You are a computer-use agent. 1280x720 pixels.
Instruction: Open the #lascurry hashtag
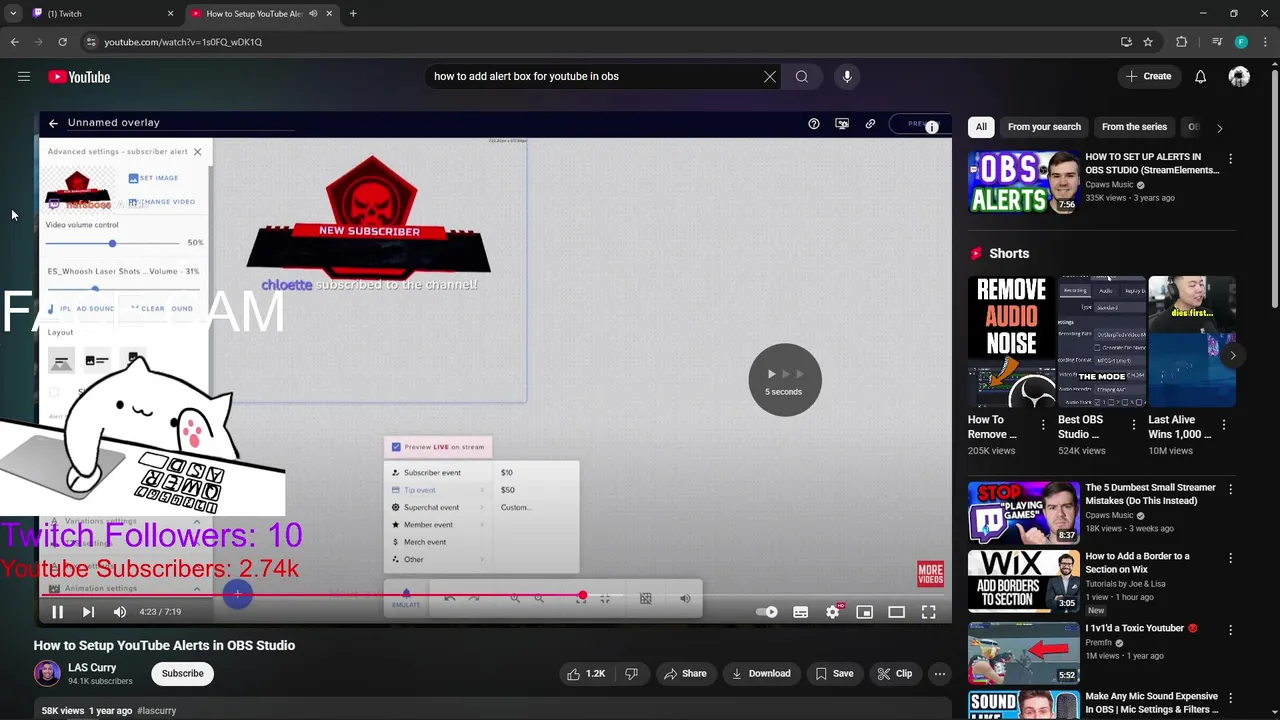coord(157,711)
